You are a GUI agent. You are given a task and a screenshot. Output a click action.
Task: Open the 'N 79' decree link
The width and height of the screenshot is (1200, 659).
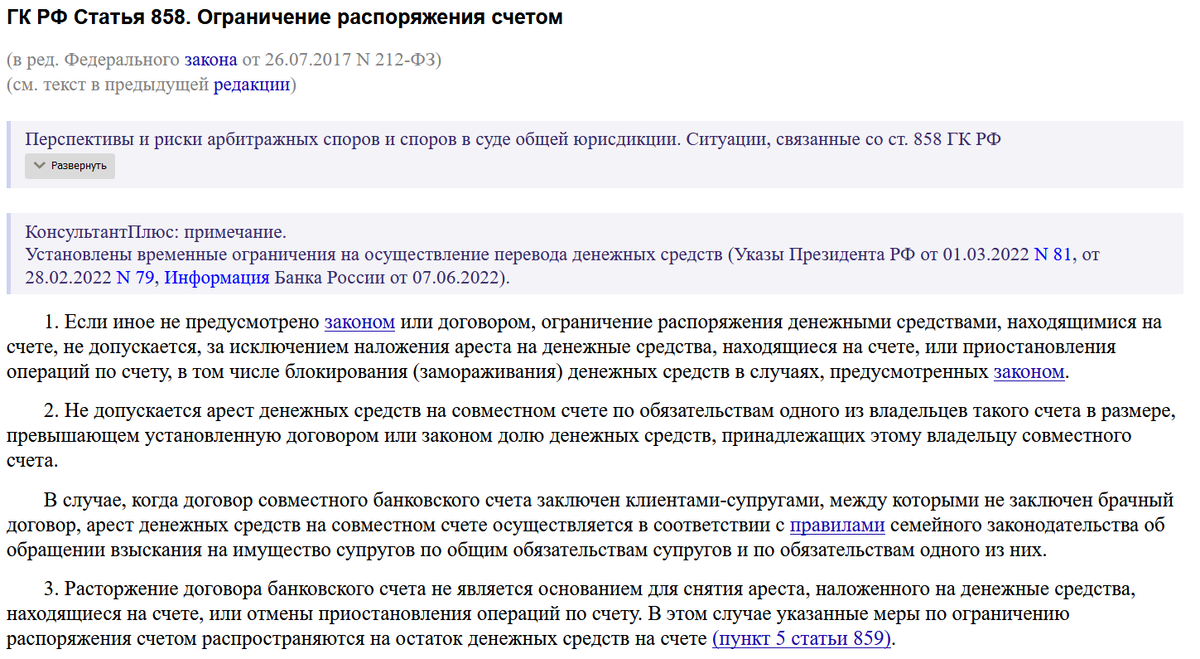[135, 278]
